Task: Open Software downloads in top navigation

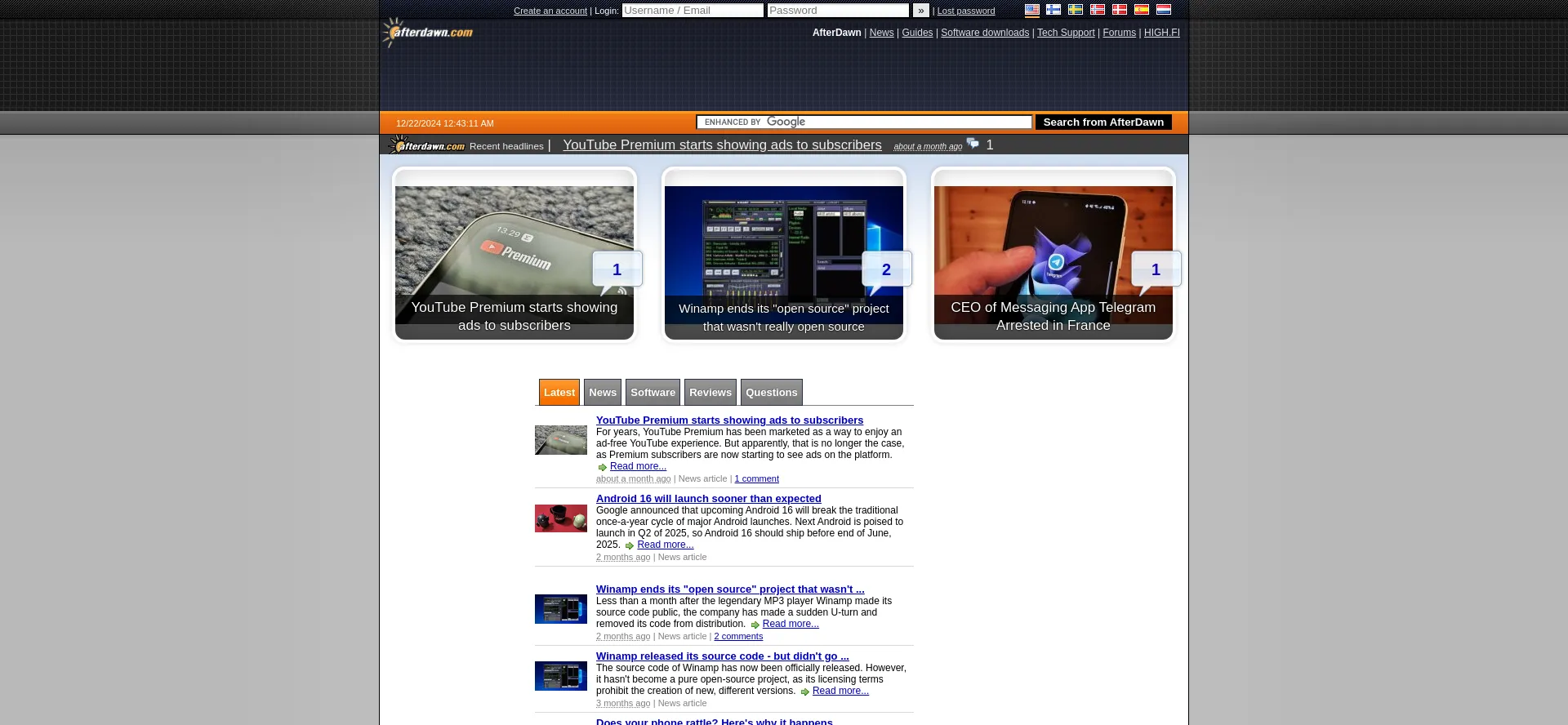Action: (985, 33)
